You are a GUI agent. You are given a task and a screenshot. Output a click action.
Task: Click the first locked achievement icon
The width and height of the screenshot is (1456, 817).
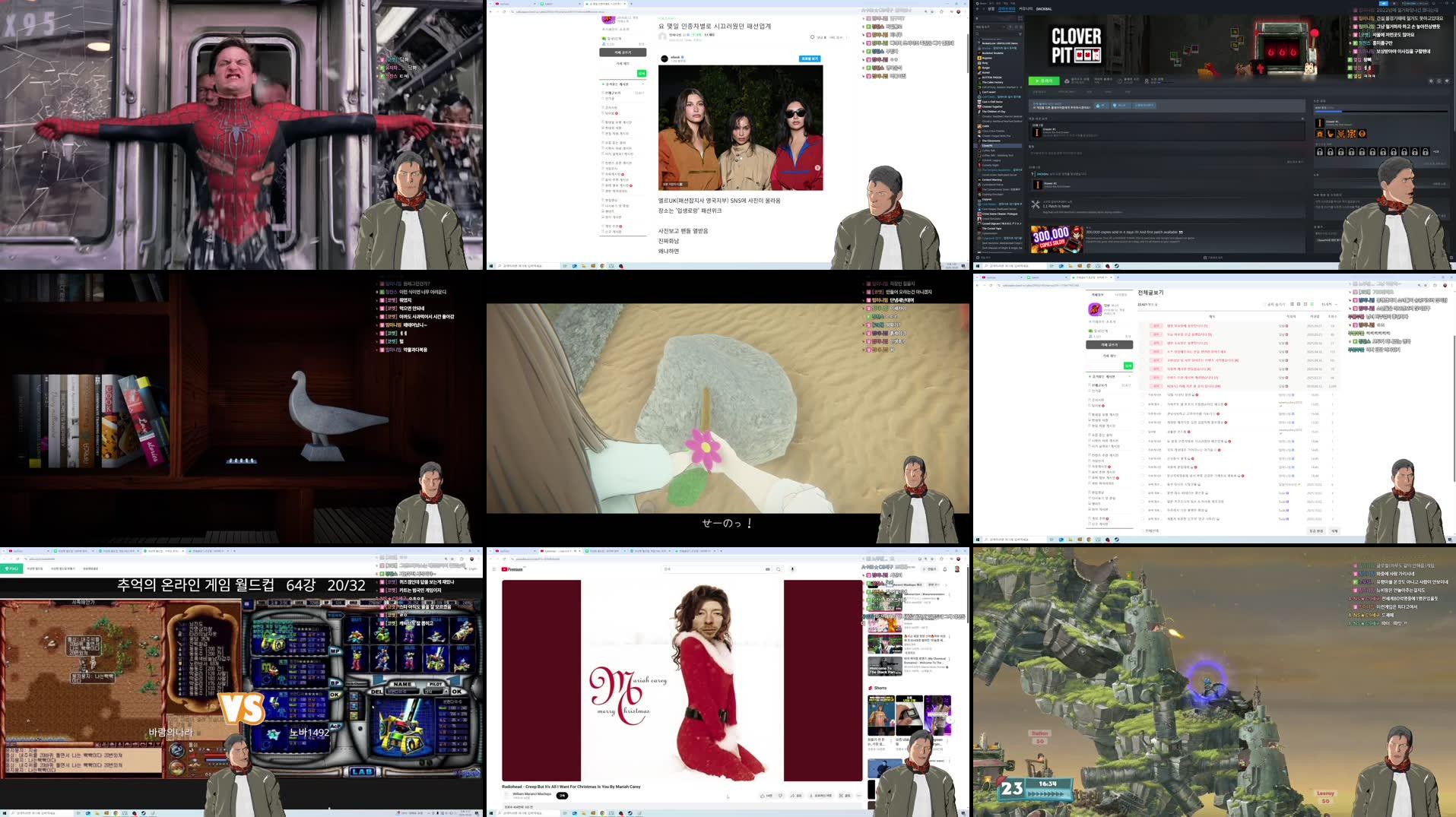pos(1319,152)
